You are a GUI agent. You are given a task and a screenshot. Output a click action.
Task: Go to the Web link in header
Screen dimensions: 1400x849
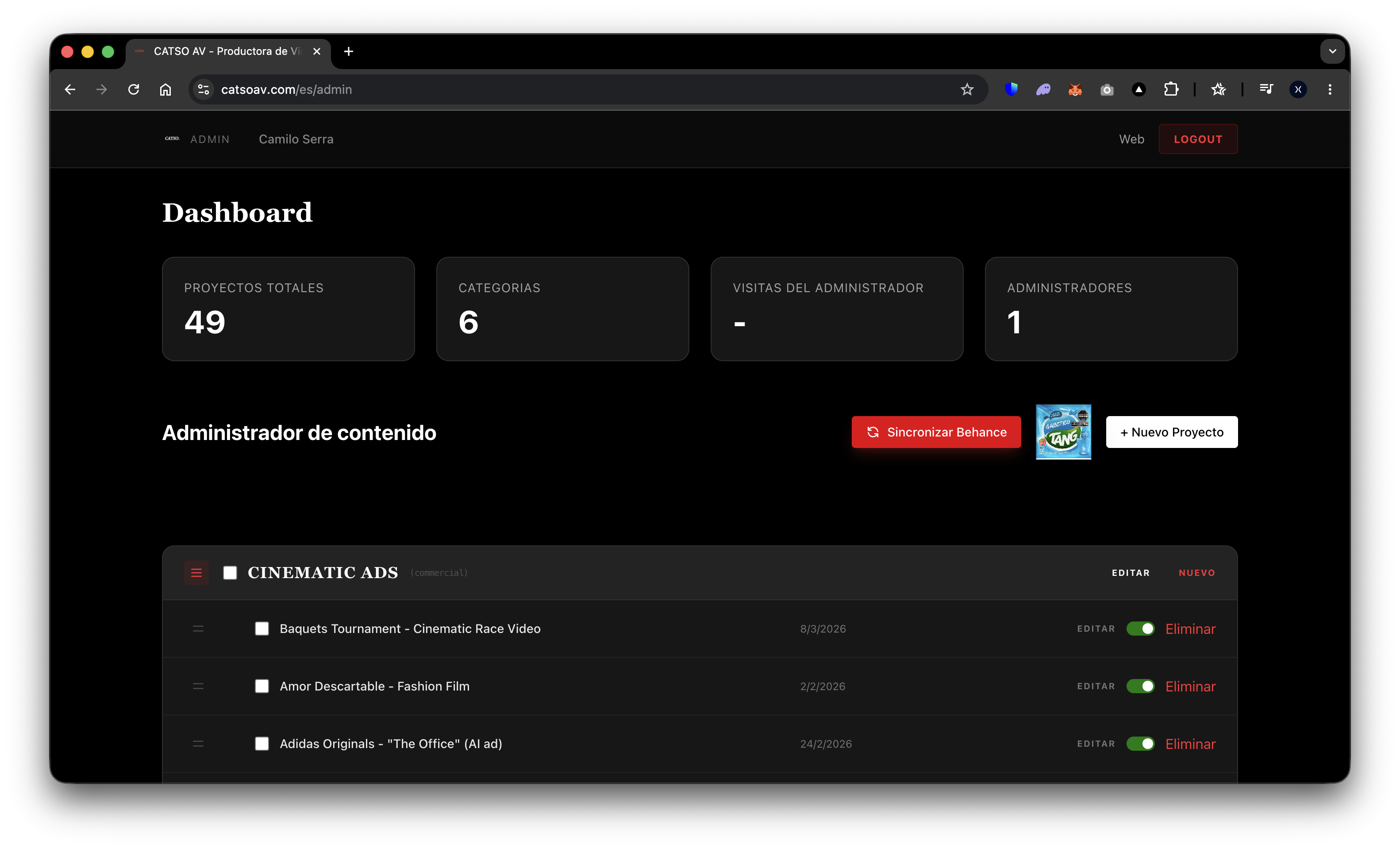click(x=1131, y=139)
